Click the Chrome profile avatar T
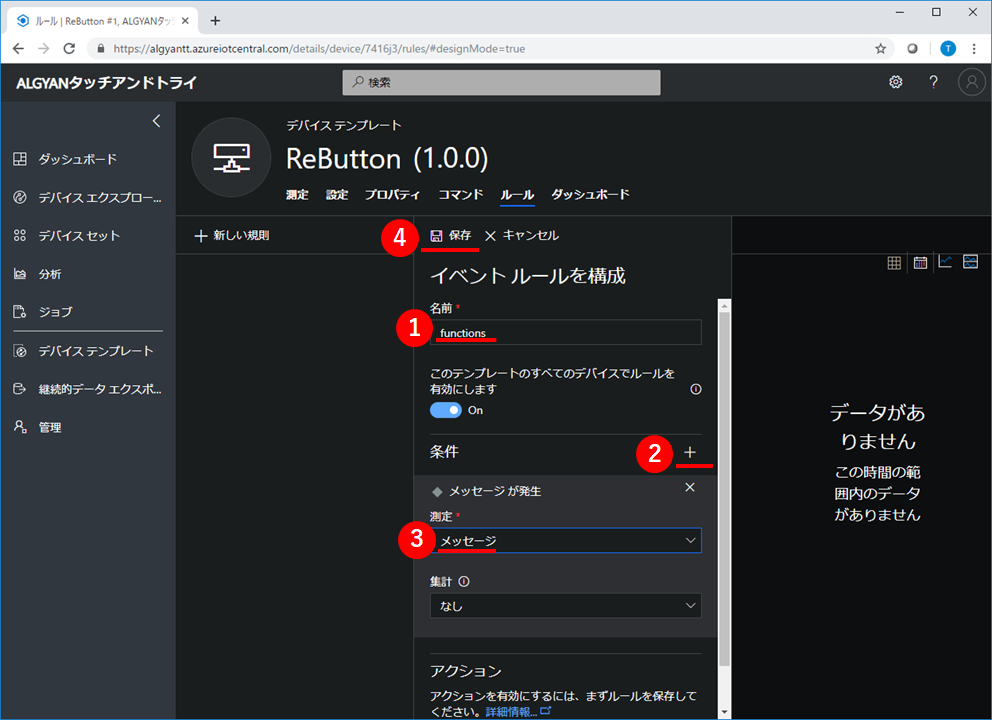 (948, 49)
